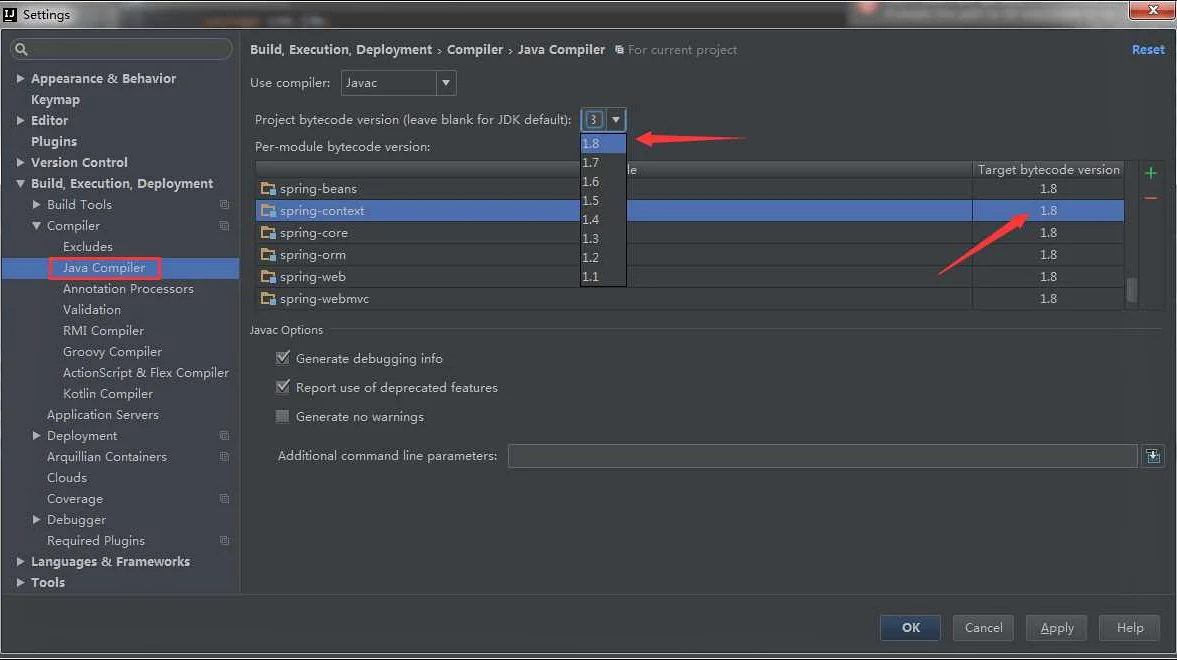Choose 1.6 from the bytecode version list
Image resolution: width=1177 pixels, height=660 pixels.
591,180
